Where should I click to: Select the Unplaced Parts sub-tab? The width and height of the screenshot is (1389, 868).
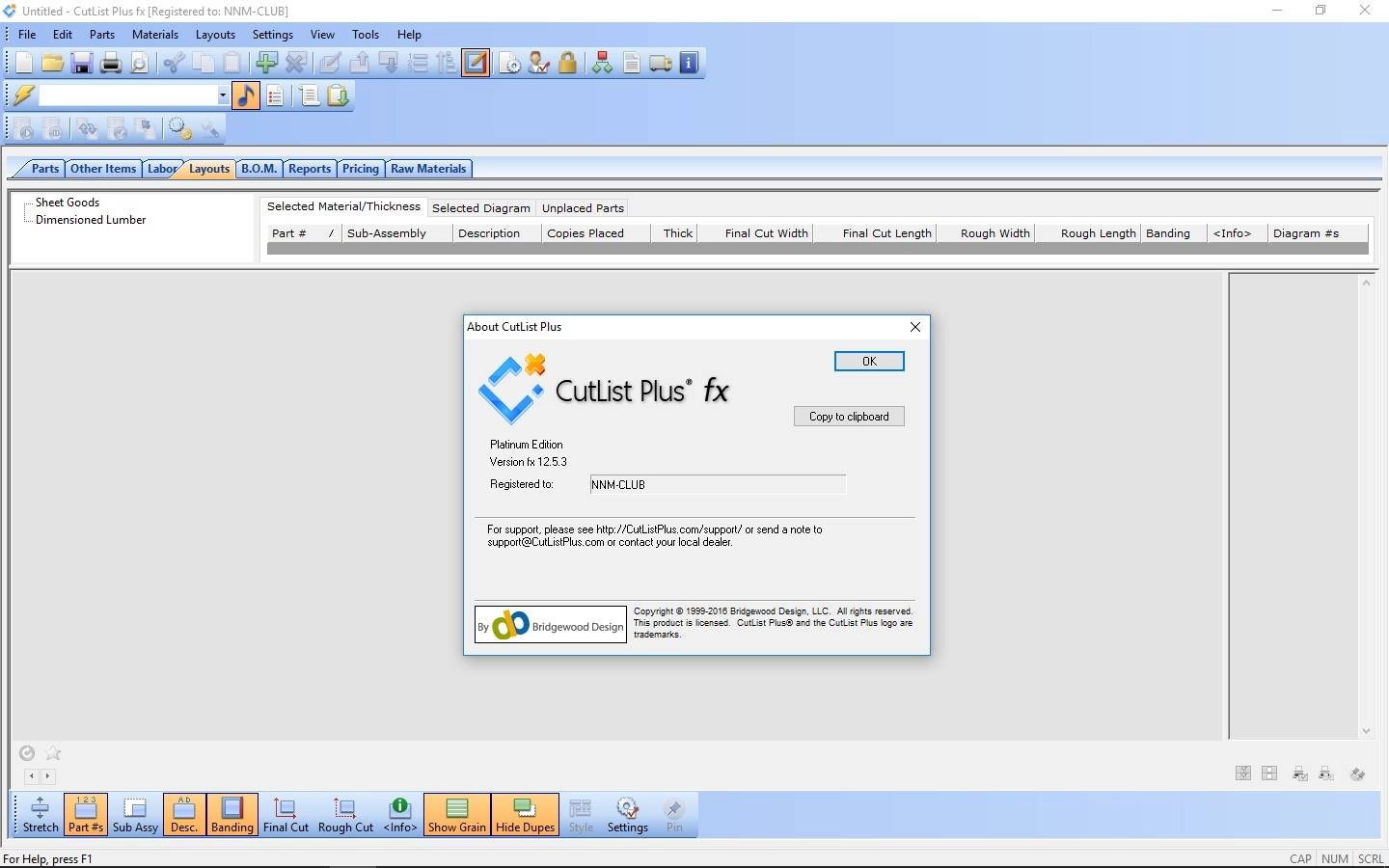[583, 208]
